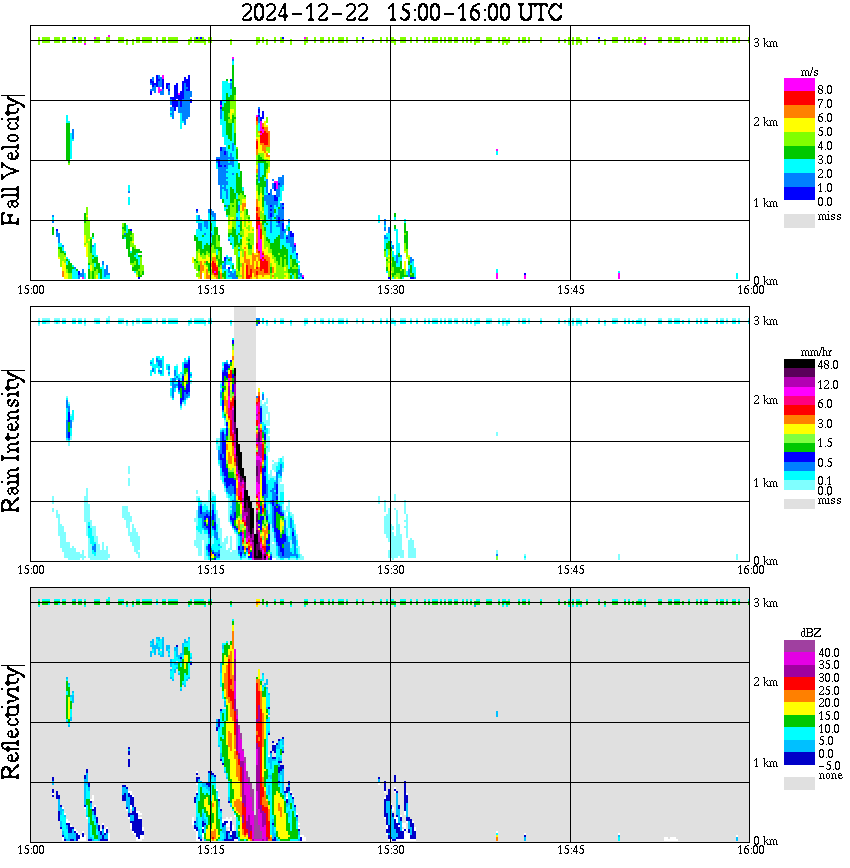Screen dimensions: 850x868
Task: Pick the 10.0 dBZ green reflectivity swatch
Action: click(x=799, y=721)
